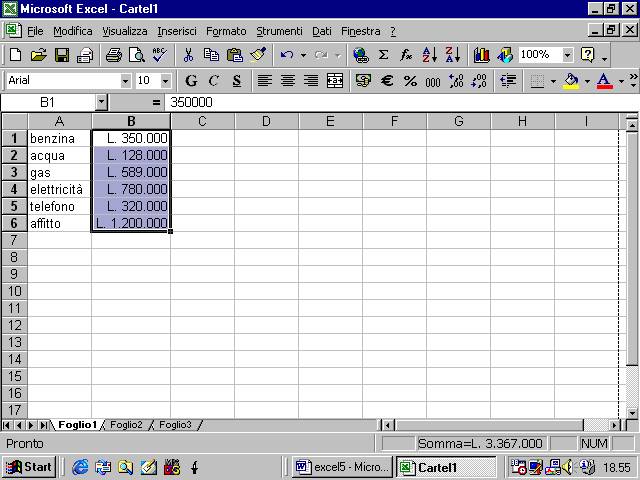640x480 pixels.
Task: Open fill color palette dropdown arrow
Action: pos(587,81)
